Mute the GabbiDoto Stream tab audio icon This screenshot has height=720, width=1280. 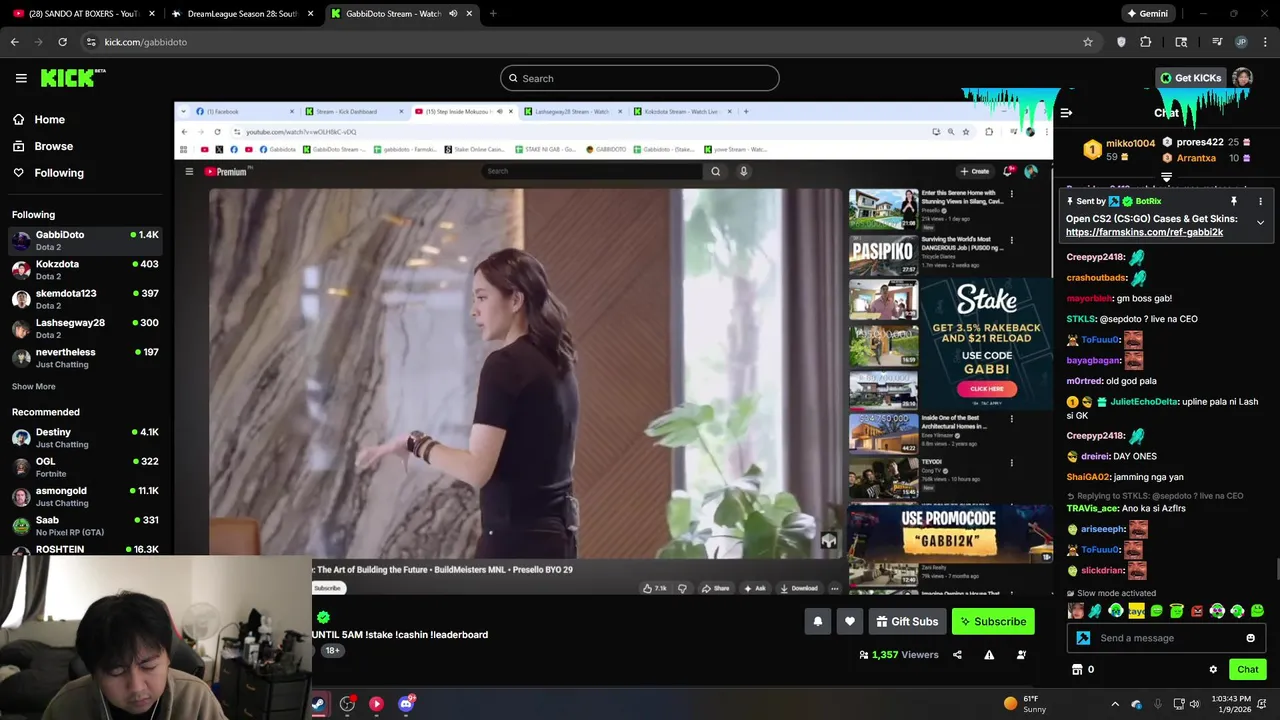pyautogui.click(x=453, y=13)
